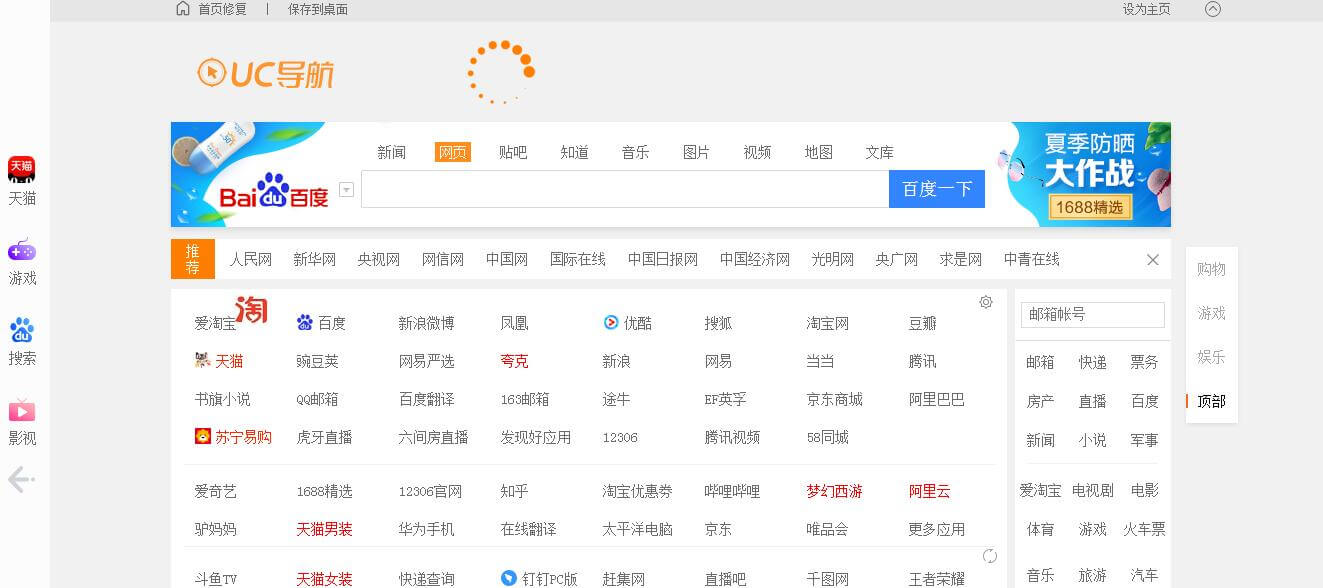Viewport: 1323px width, 588px height.
Task: Click the 优酷 play icon
Action: point(611,322)
